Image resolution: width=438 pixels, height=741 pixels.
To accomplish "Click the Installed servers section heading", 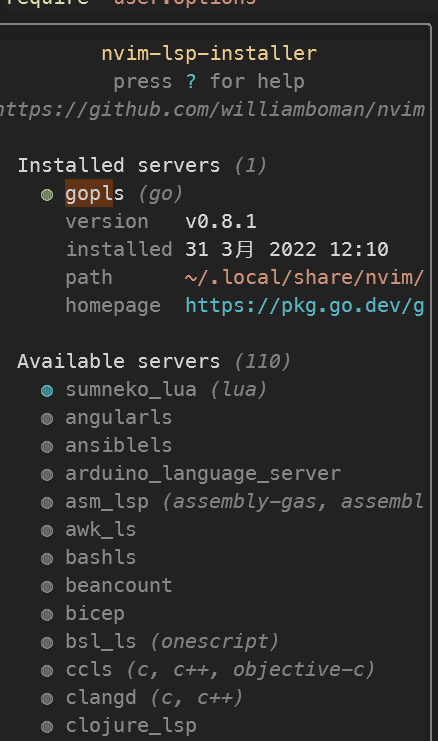I will [119, 165].
